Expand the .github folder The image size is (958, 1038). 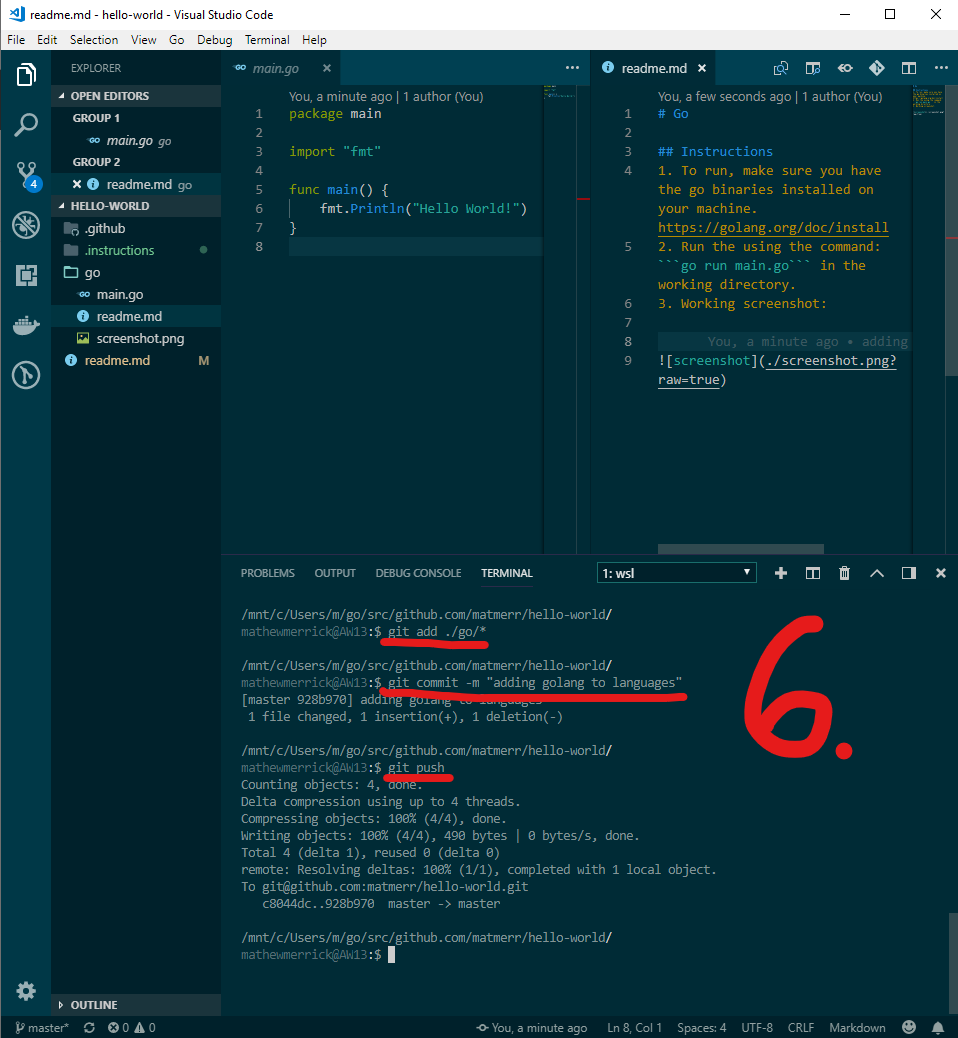tap(136, 228)
